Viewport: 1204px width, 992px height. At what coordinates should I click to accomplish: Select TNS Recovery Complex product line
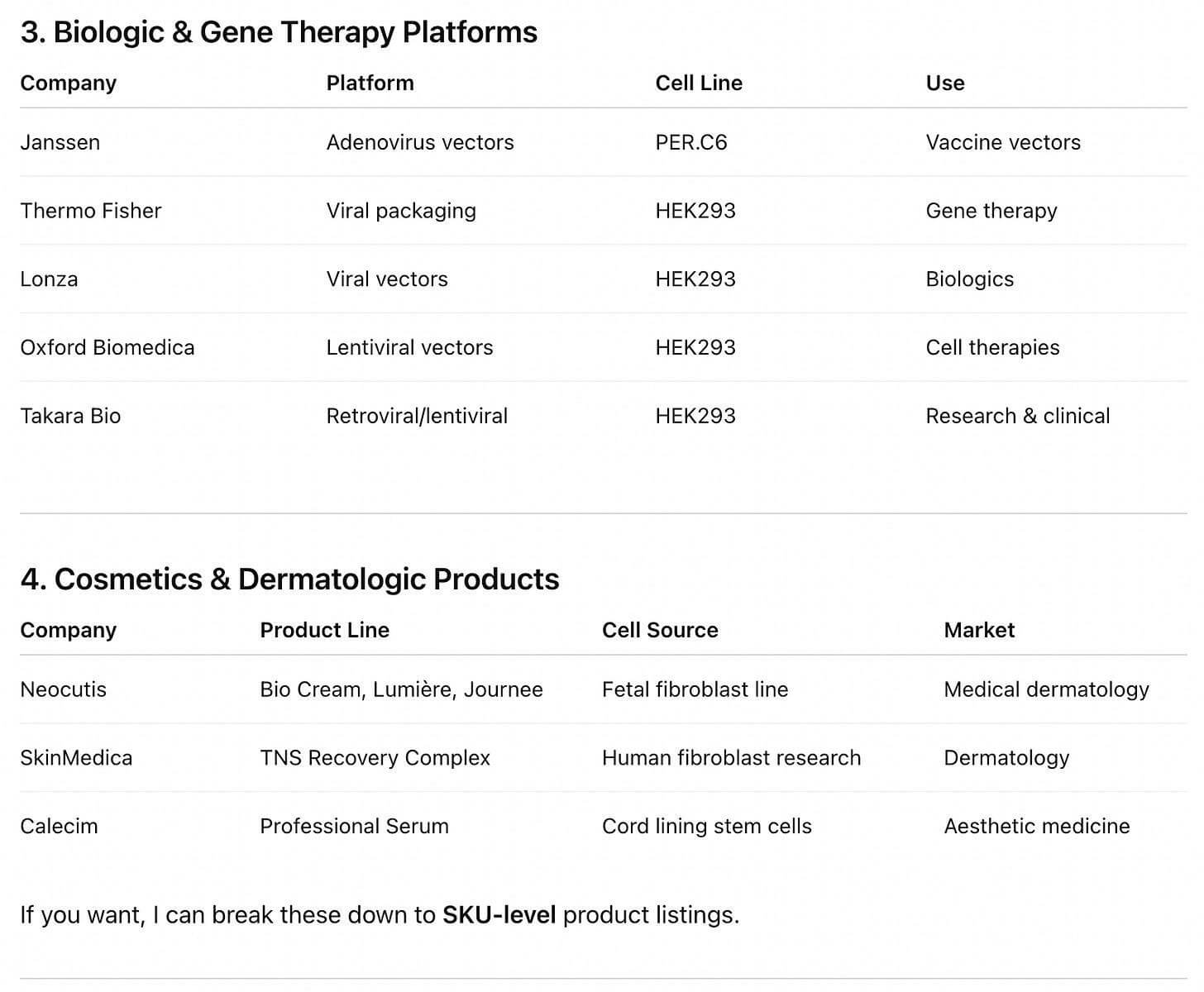click(375, 758)
